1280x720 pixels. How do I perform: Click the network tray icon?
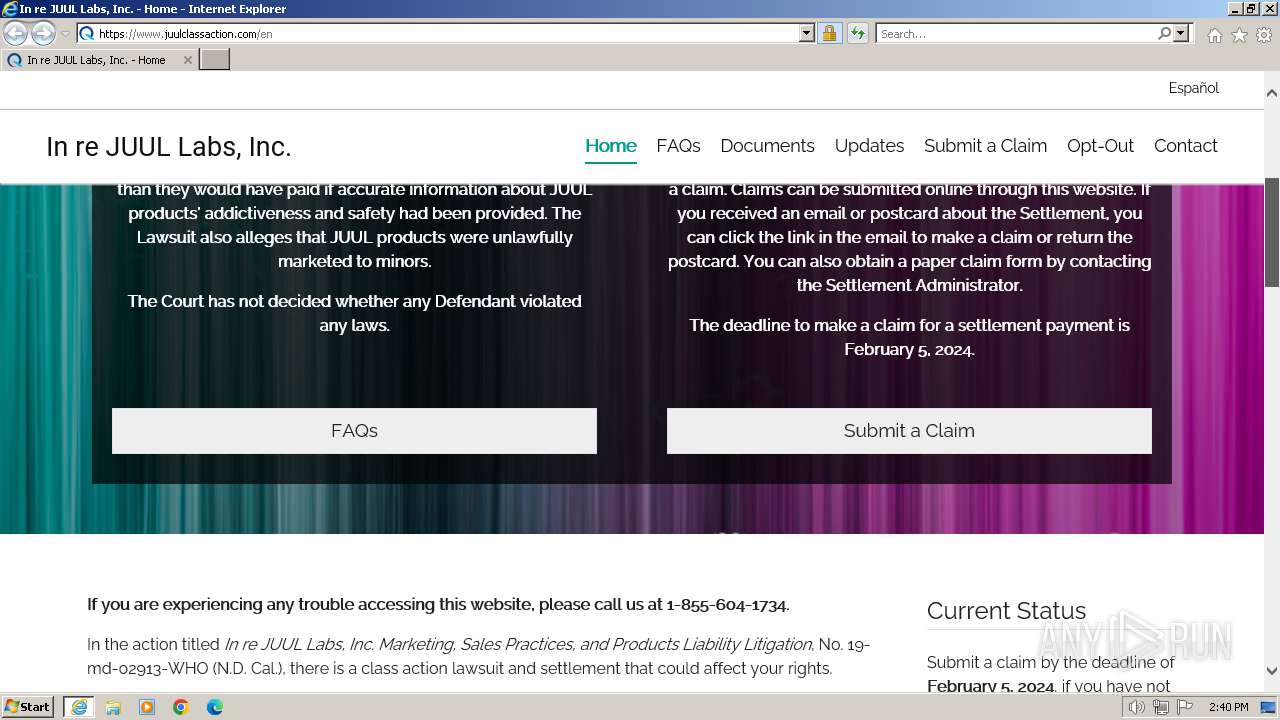tap(1161, 707)
